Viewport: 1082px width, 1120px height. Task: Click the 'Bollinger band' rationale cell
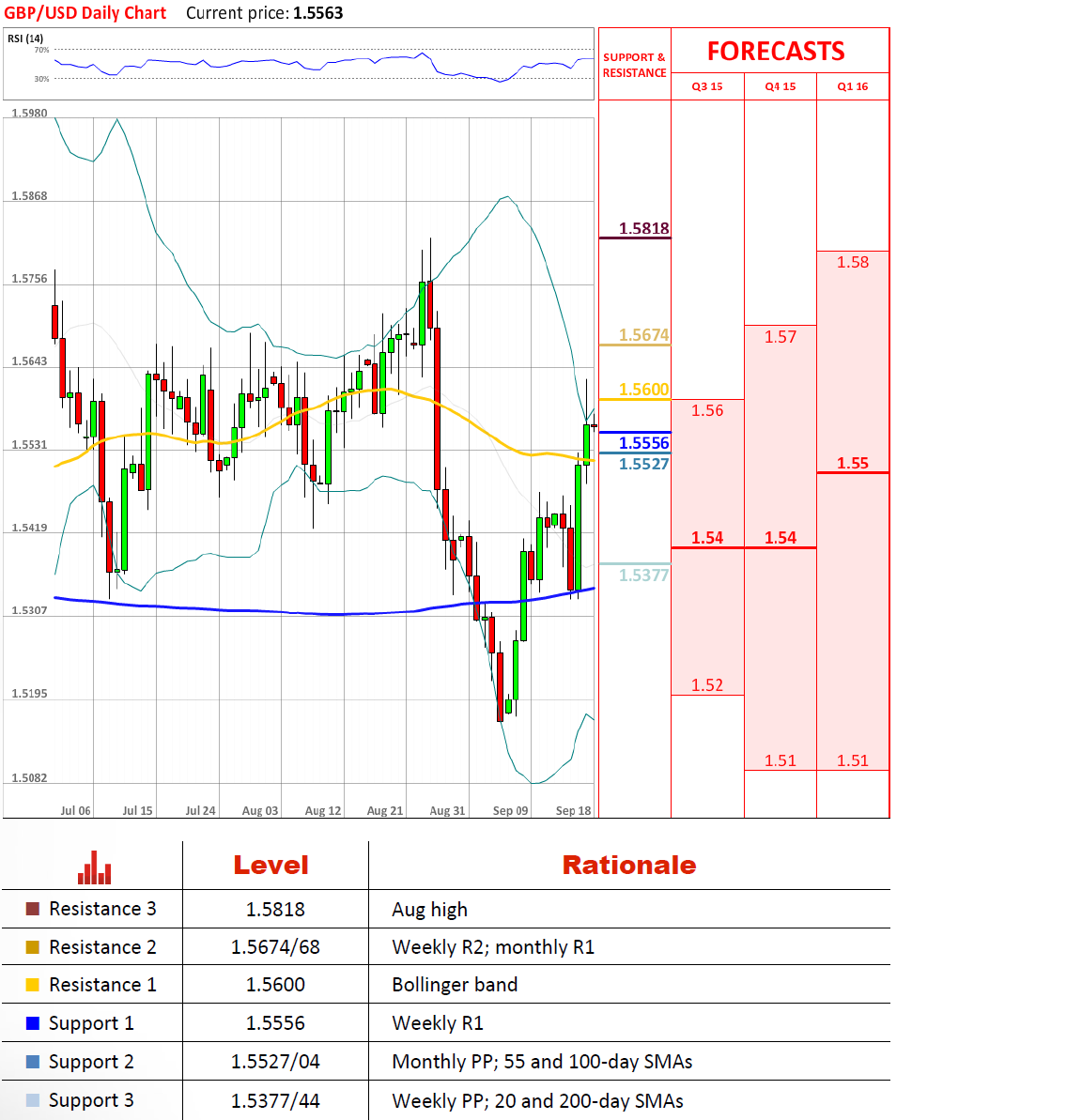455,985
